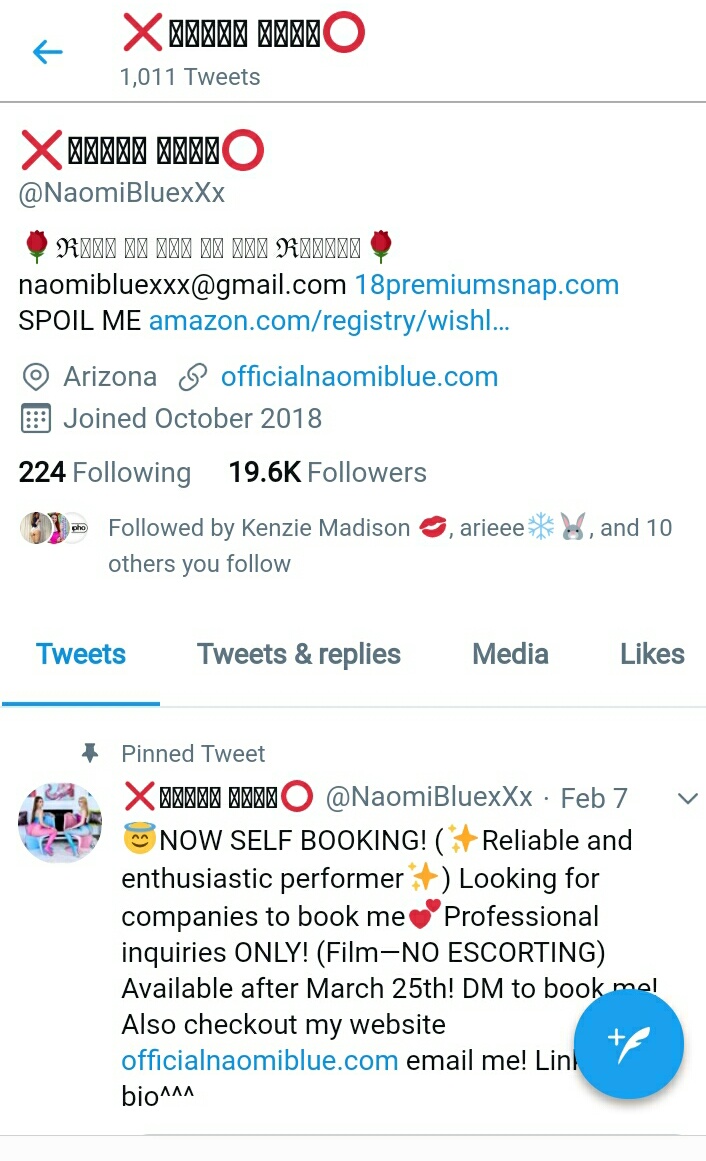This screenshot has width=706, height=1161.
Task: Open the pinned tweet author's avatar
Action: [x=60, y=823]
